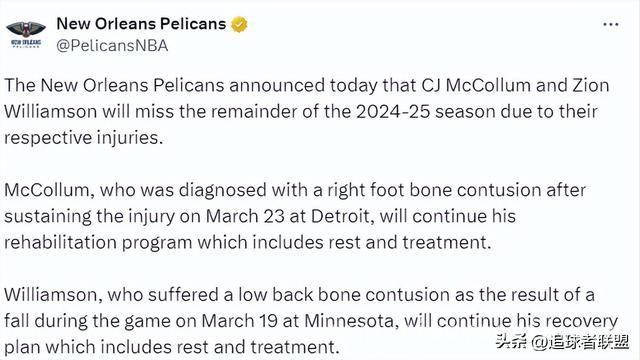Click the gold verified badge

(239, 24)
